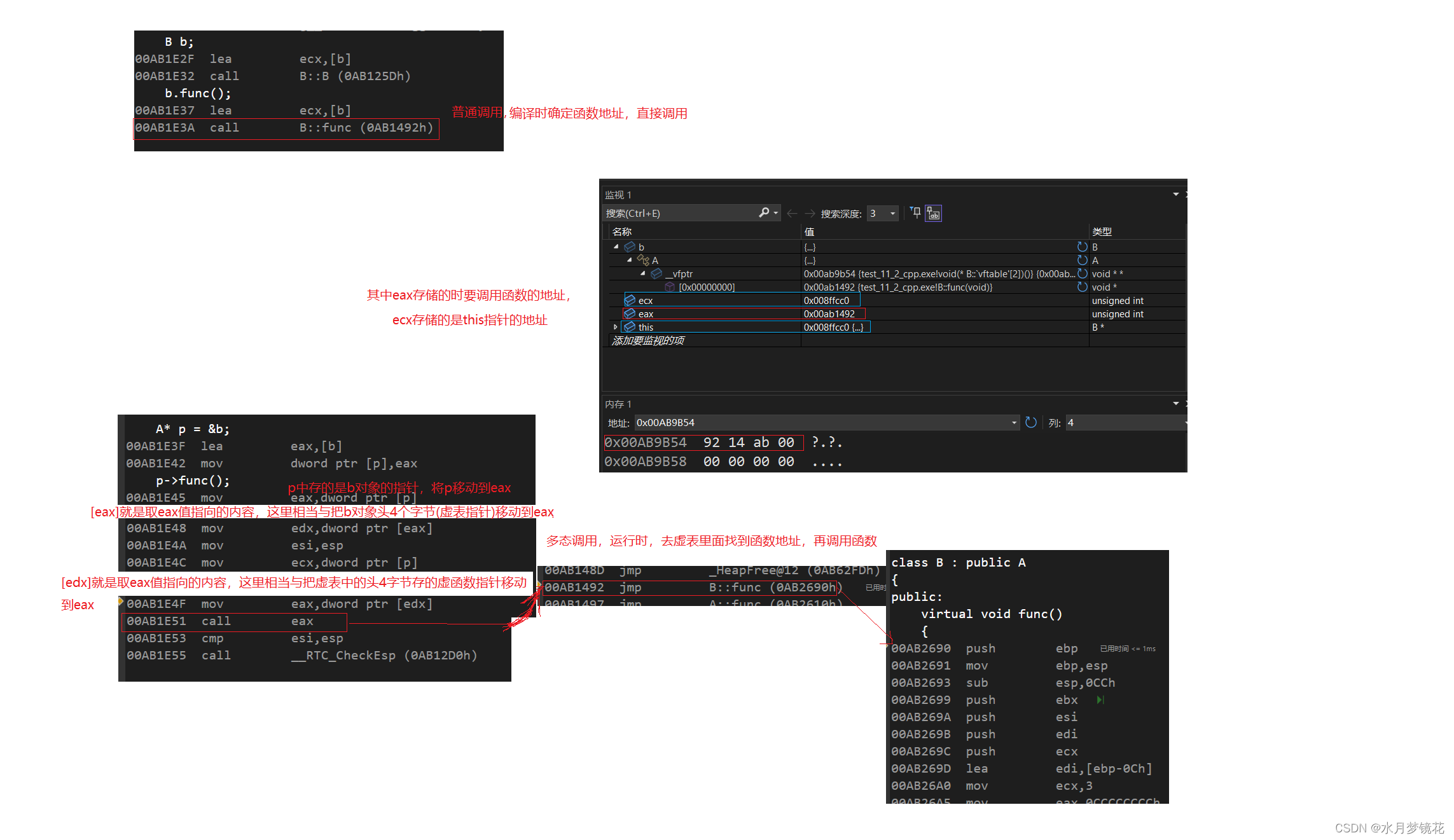This screenshot has width=1454, height=840.
Task: Click the b.func(); source line
Action: (x=198, y=93)
